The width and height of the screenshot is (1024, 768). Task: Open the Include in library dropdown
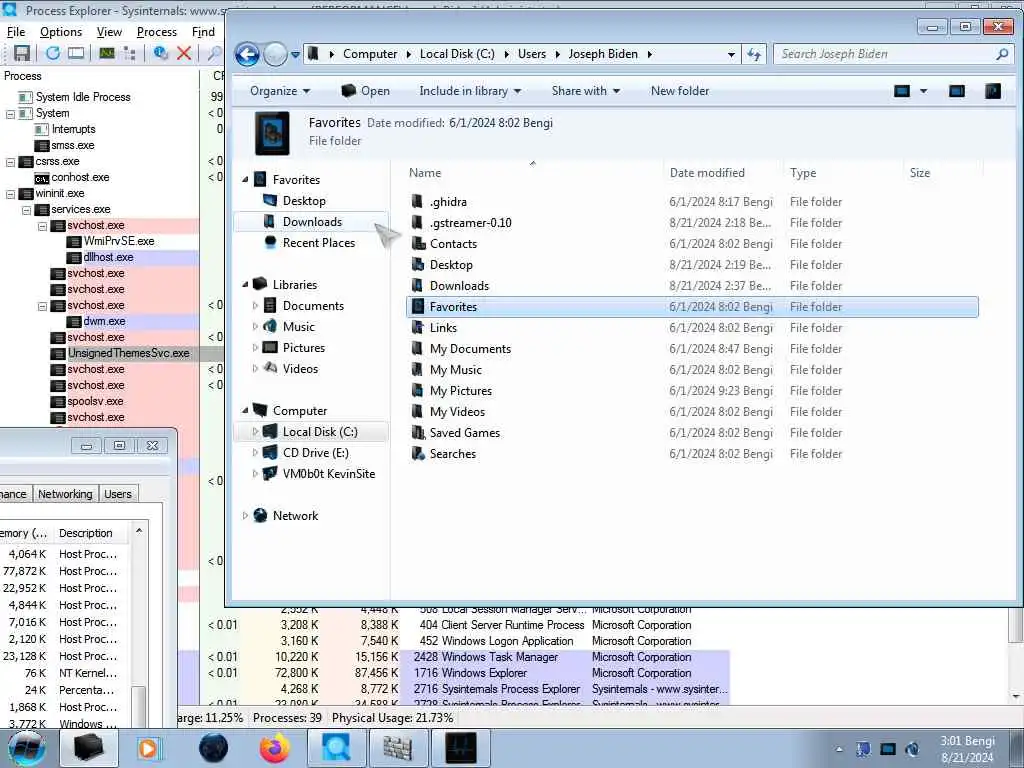[x=470, y=91]
